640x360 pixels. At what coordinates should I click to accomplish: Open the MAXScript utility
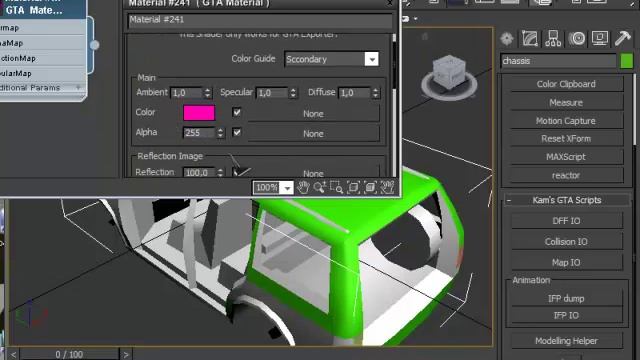click(566, 157)
